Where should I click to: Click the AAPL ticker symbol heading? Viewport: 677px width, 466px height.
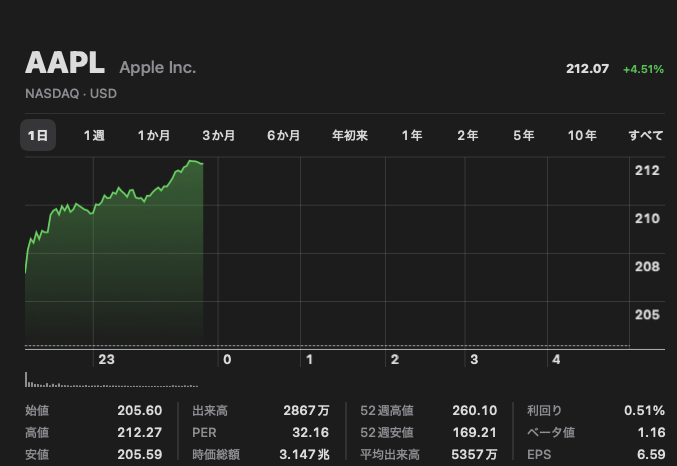click(65, 63)
